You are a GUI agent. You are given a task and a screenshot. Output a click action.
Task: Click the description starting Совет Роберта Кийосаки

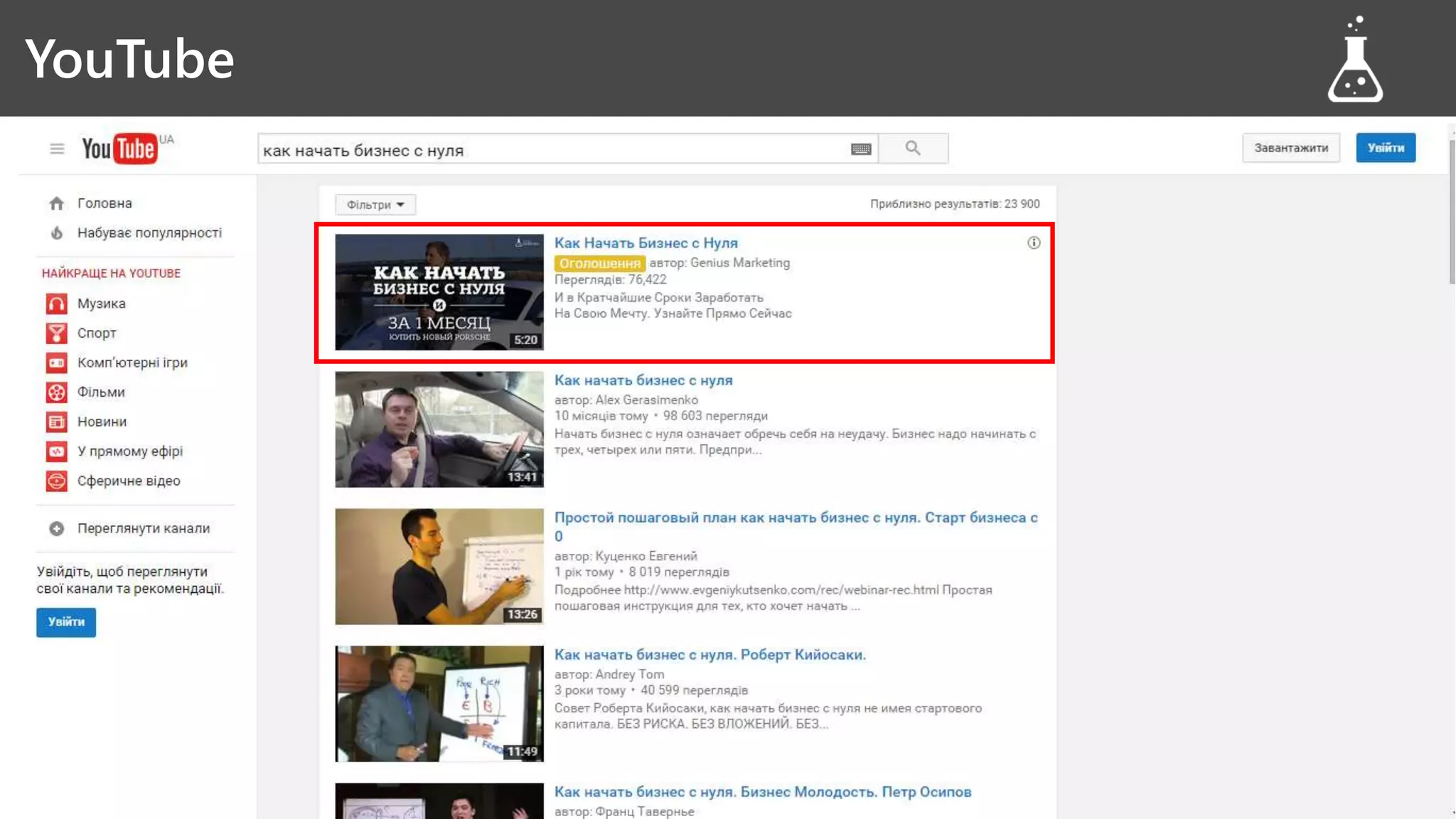coord(769,716)
